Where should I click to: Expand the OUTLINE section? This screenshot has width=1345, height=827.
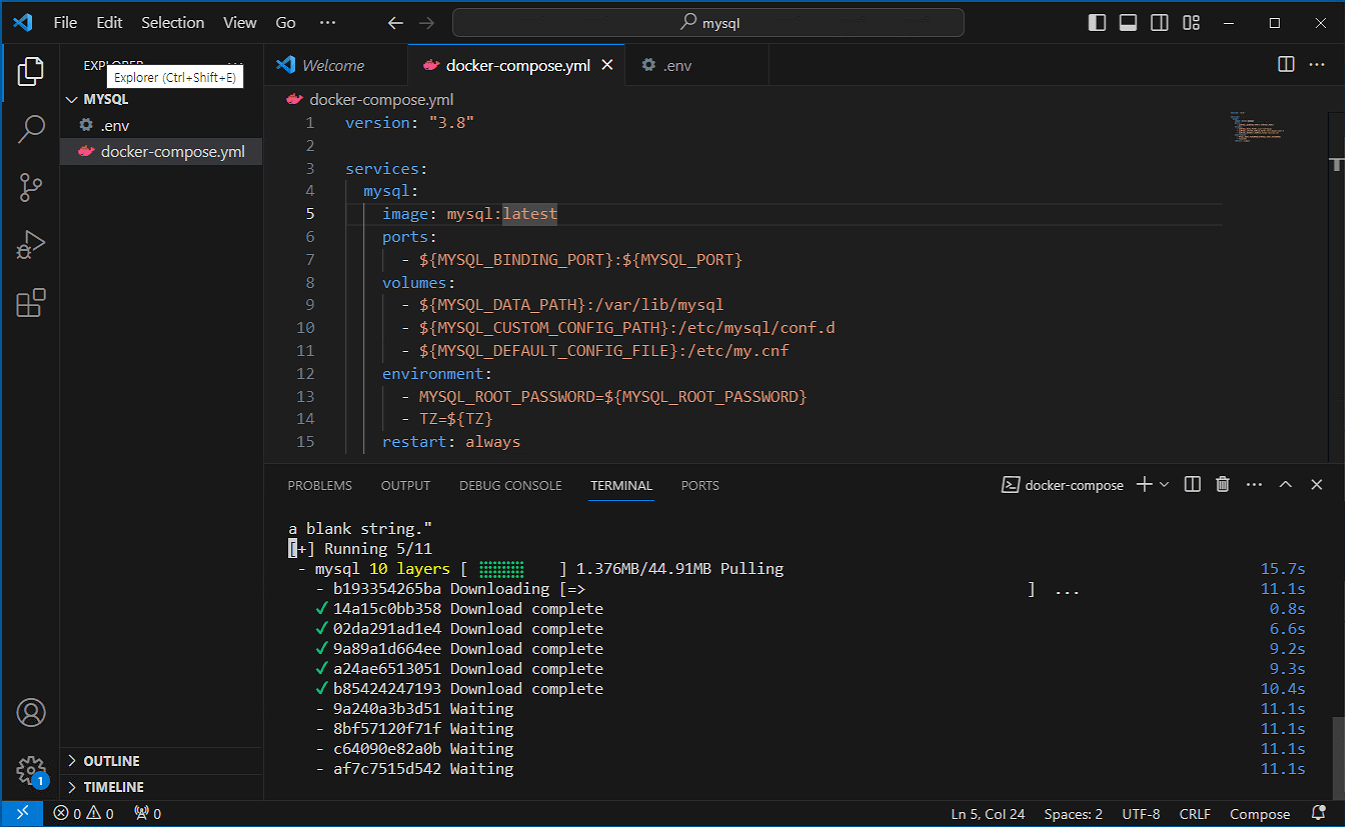coord(111,761)
